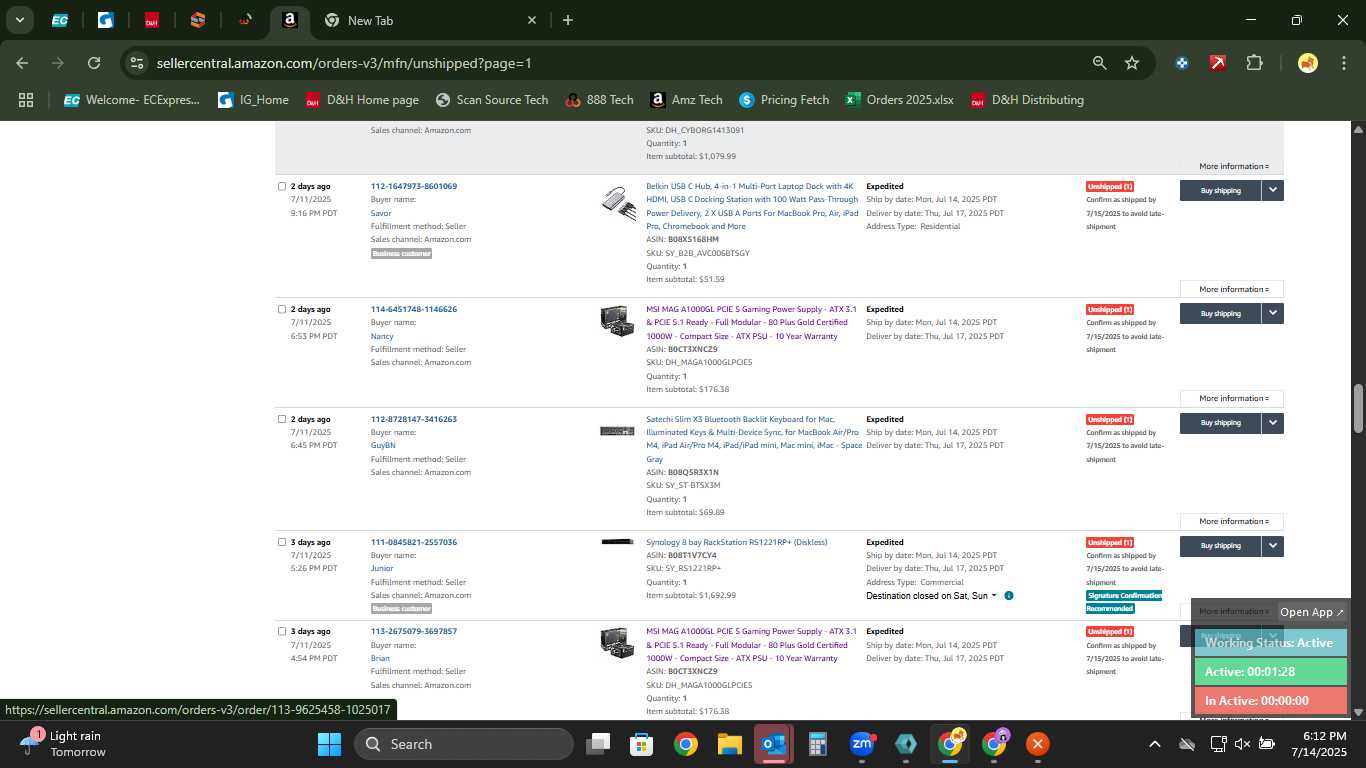The width and height of the screenshot is (1366, 768).
Task: Buy shipping for Nancy's MSI power supply order
Action: [1220, 313]
